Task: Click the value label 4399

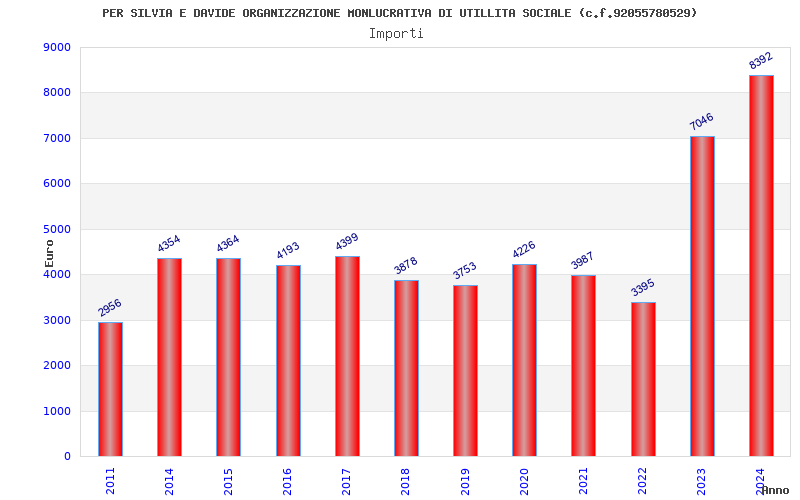Action: pyautogui.click(x=347, y=241)
